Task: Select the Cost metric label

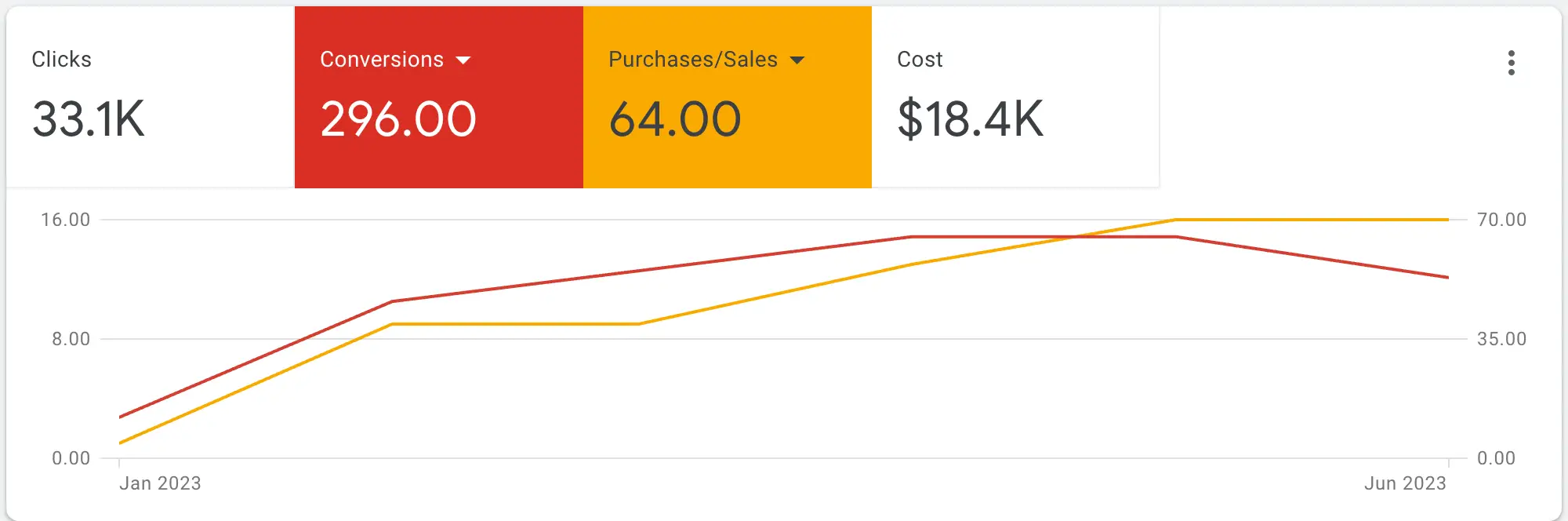Action: click(x=920, y=60)
